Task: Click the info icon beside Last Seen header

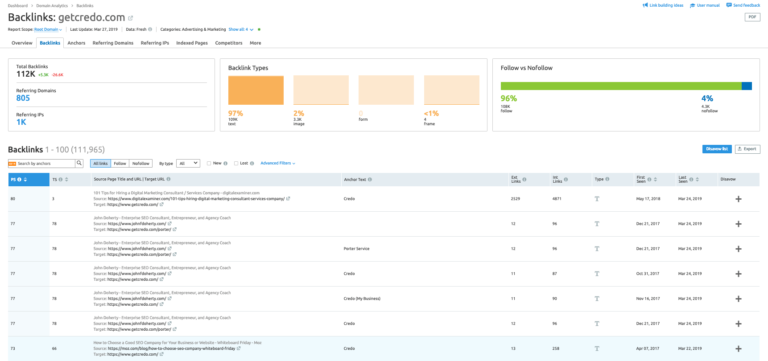Action: click(x=691, y=180)
